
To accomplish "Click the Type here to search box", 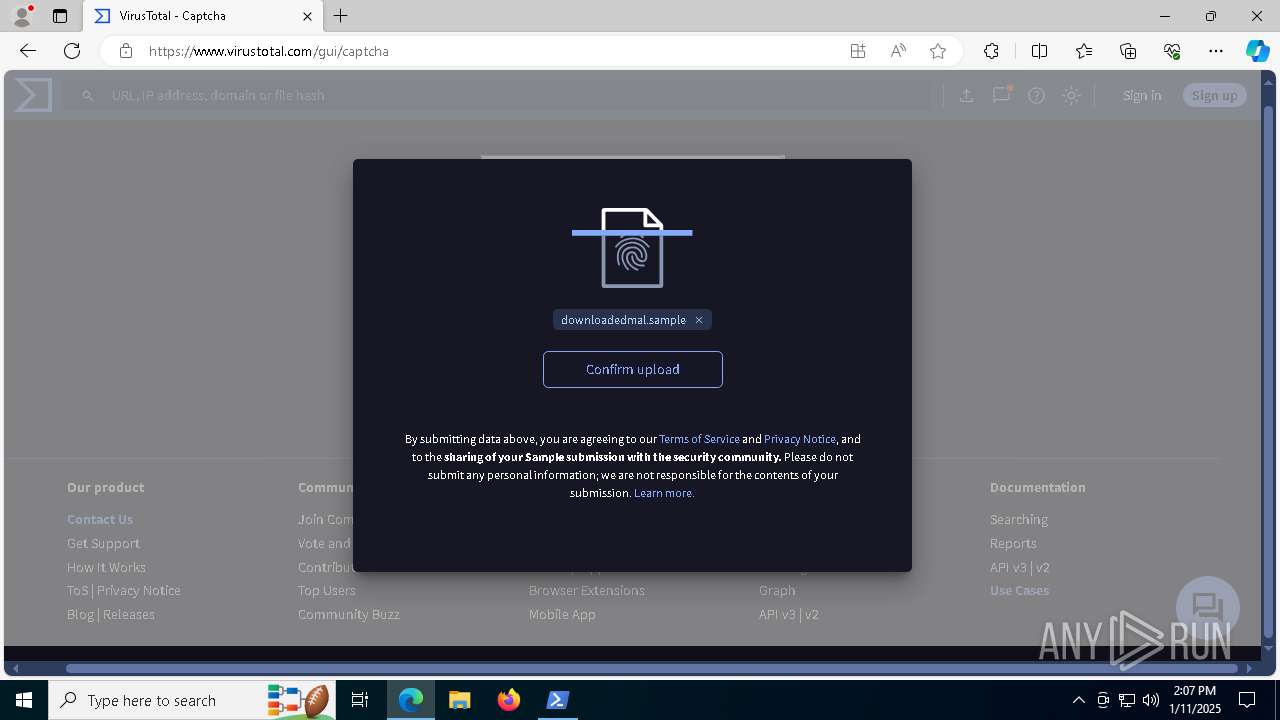I will tap(190, 700).
